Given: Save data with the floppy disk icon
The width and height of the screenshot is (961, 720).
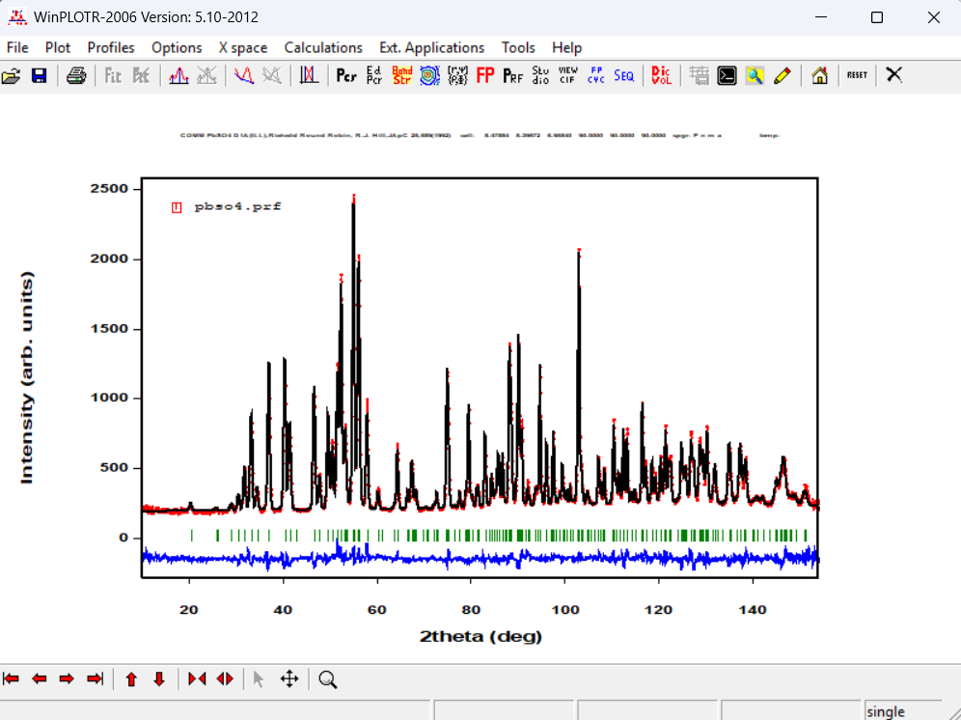Looking at the screenshot, I should click(x=39, y=76).
